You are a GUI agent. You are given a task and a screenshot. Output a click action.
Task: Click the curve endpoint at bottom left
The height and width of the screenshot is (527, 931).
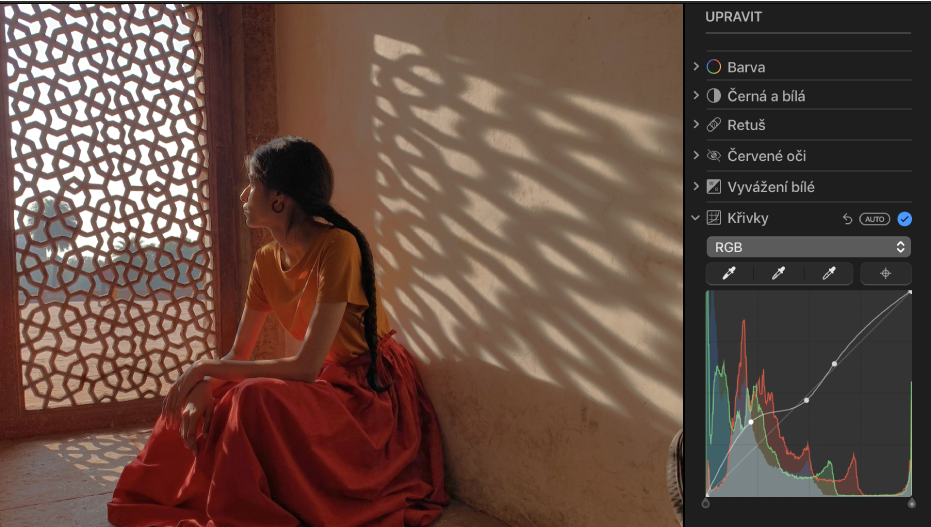[707, 494]
